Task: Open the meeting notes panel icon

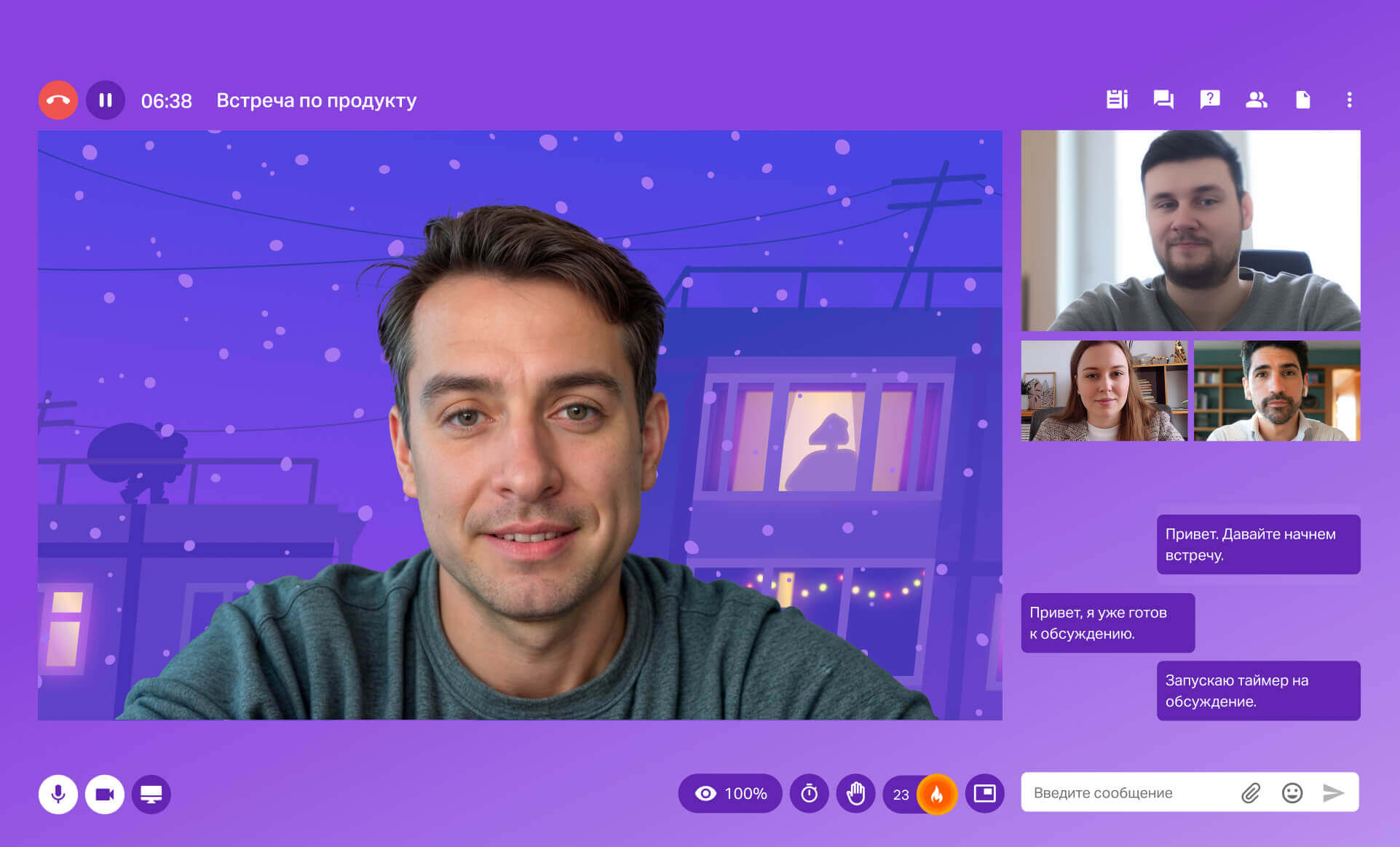Action: click(1116, 100)
